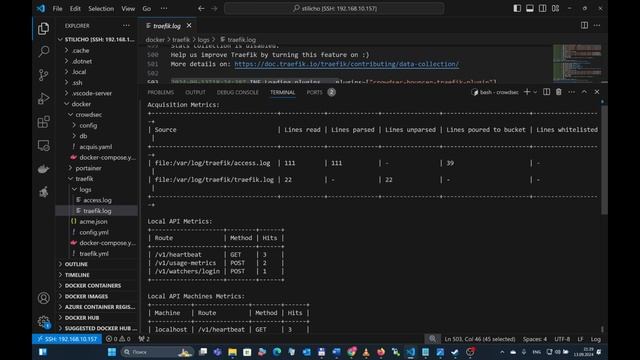
Task: Switch to the OUTPUT tab
Action: pos(195,92)
